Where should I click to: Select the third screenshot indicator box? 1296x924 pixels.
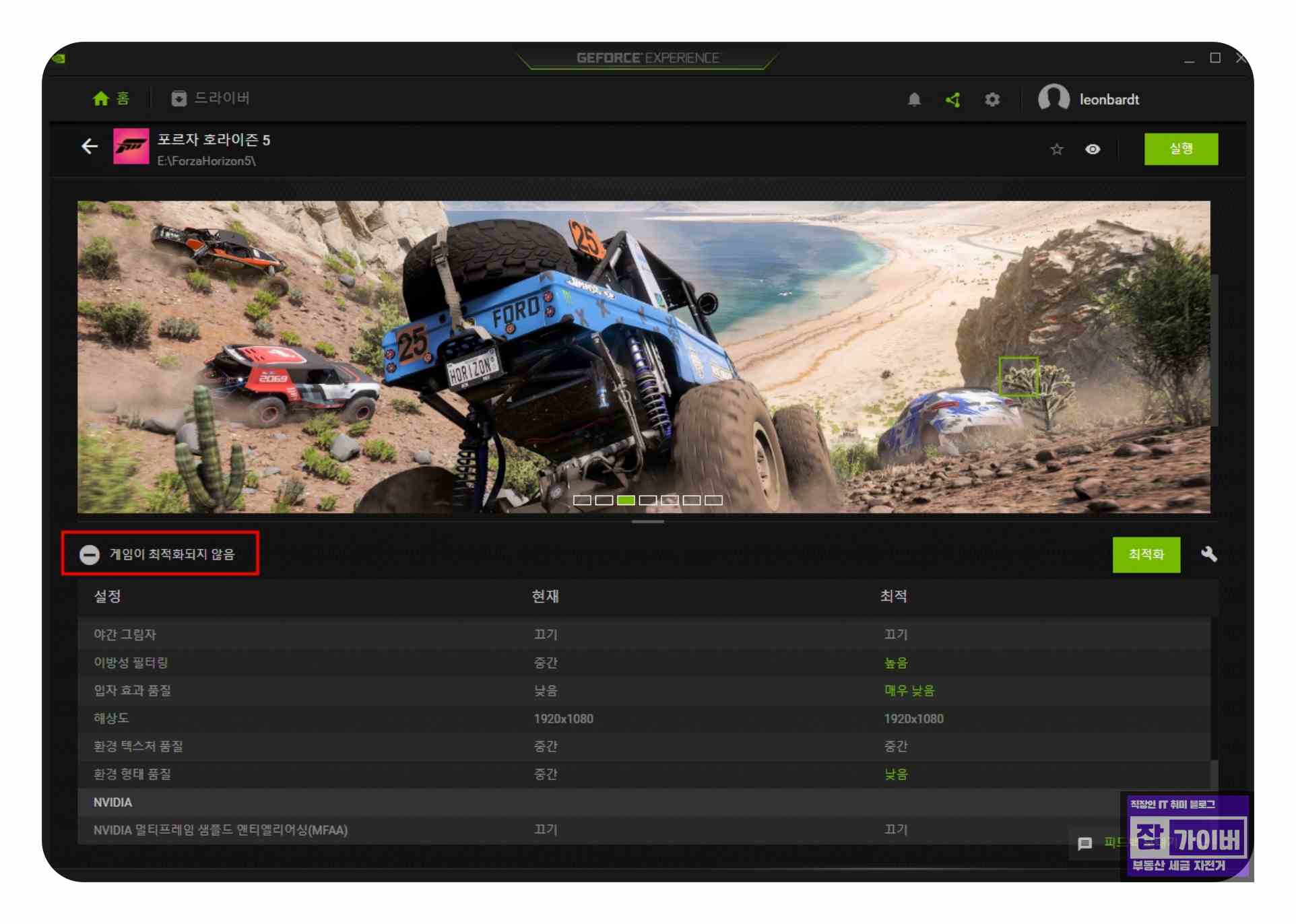pos(626,500)
